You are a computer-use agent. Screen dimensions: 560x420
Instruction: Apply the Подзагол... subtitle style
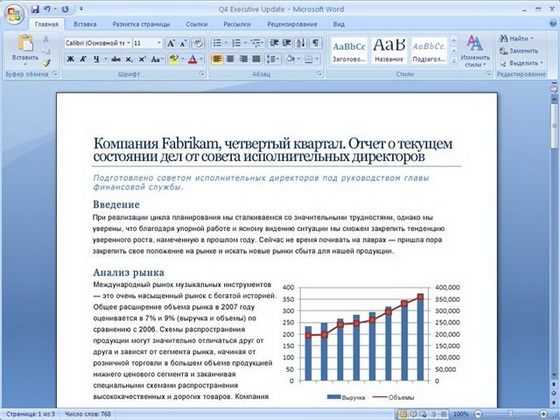click(429, 51)
